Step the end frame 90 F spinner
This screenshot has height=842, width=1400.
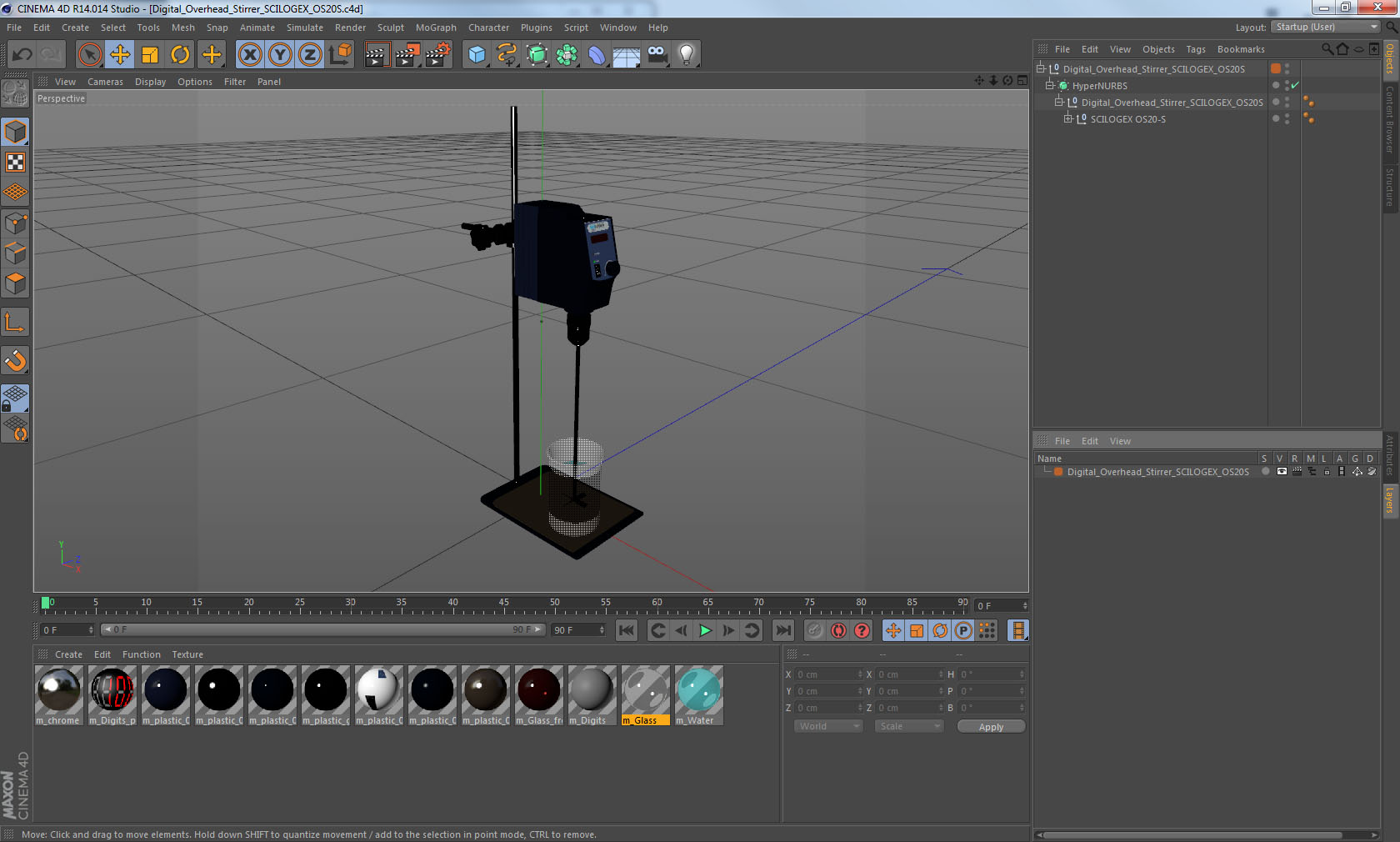[x=602, y=630]
